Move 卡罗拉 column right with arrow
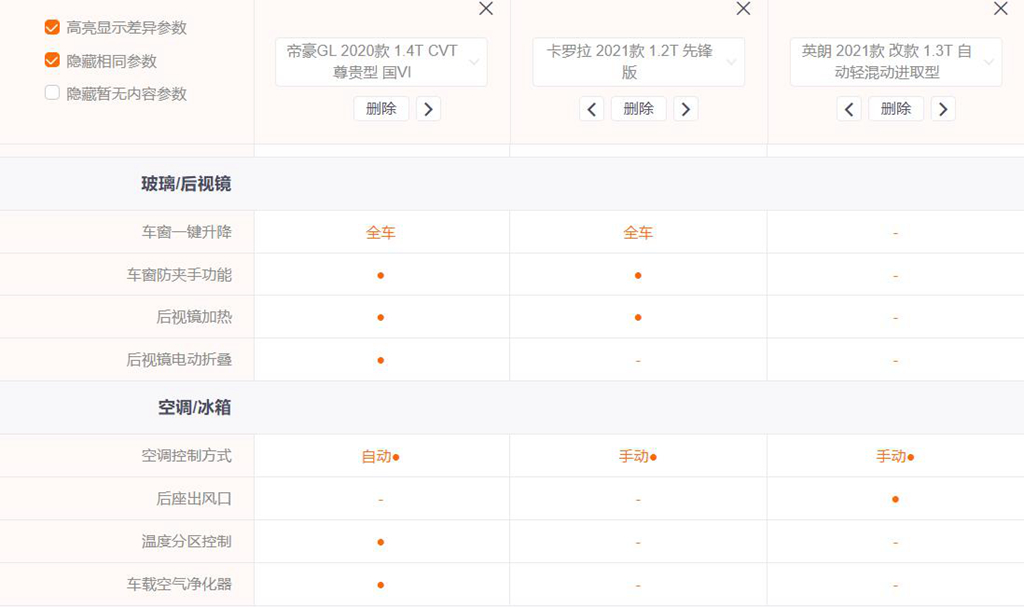The width and height of the screenshot is (1024, 607). point(686,108)
